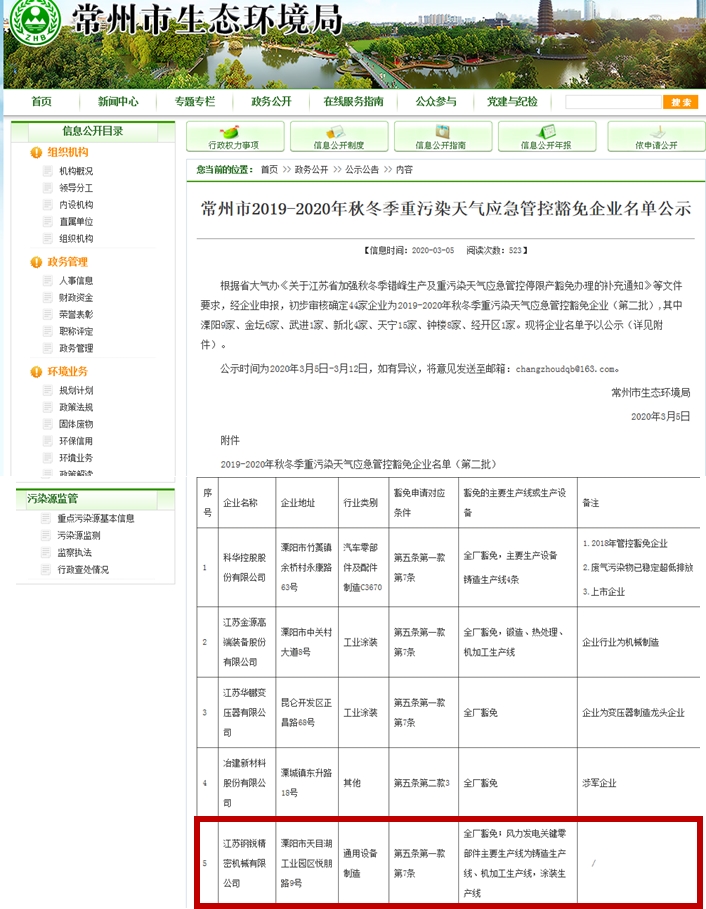Click the 公示公告 breadcrumb link

tap(362, 170)
